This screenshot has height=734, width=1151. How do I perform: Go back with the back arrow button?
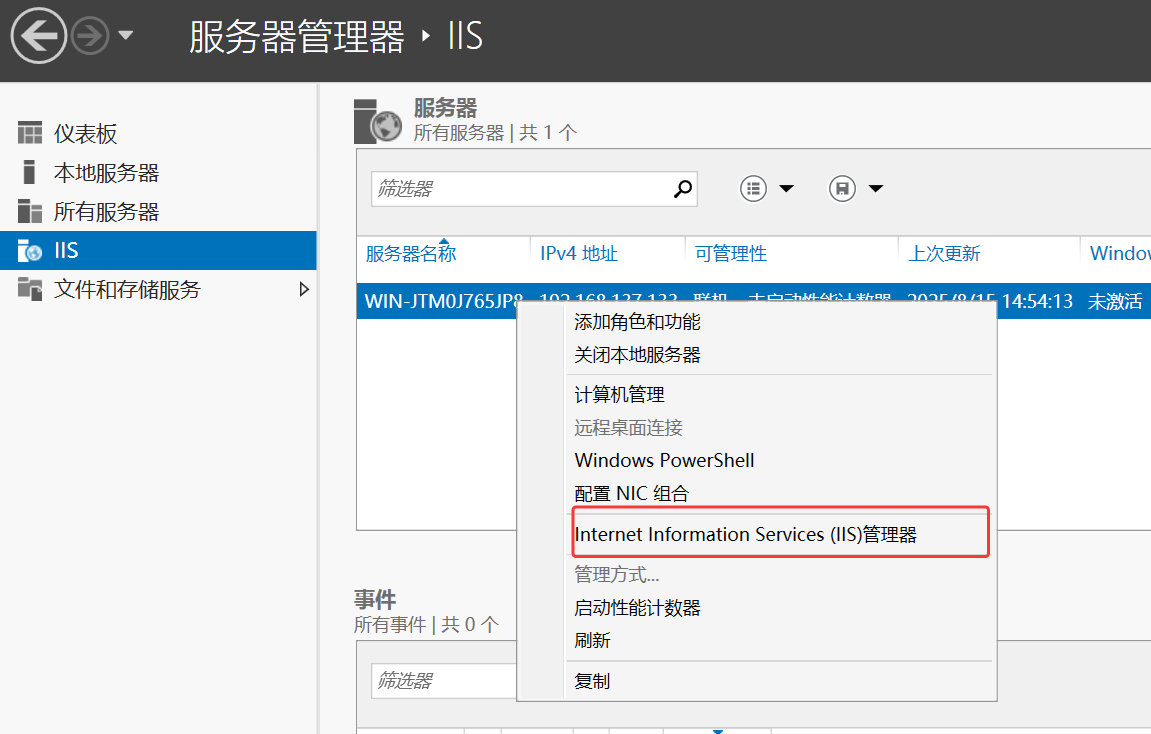(38, 35)
